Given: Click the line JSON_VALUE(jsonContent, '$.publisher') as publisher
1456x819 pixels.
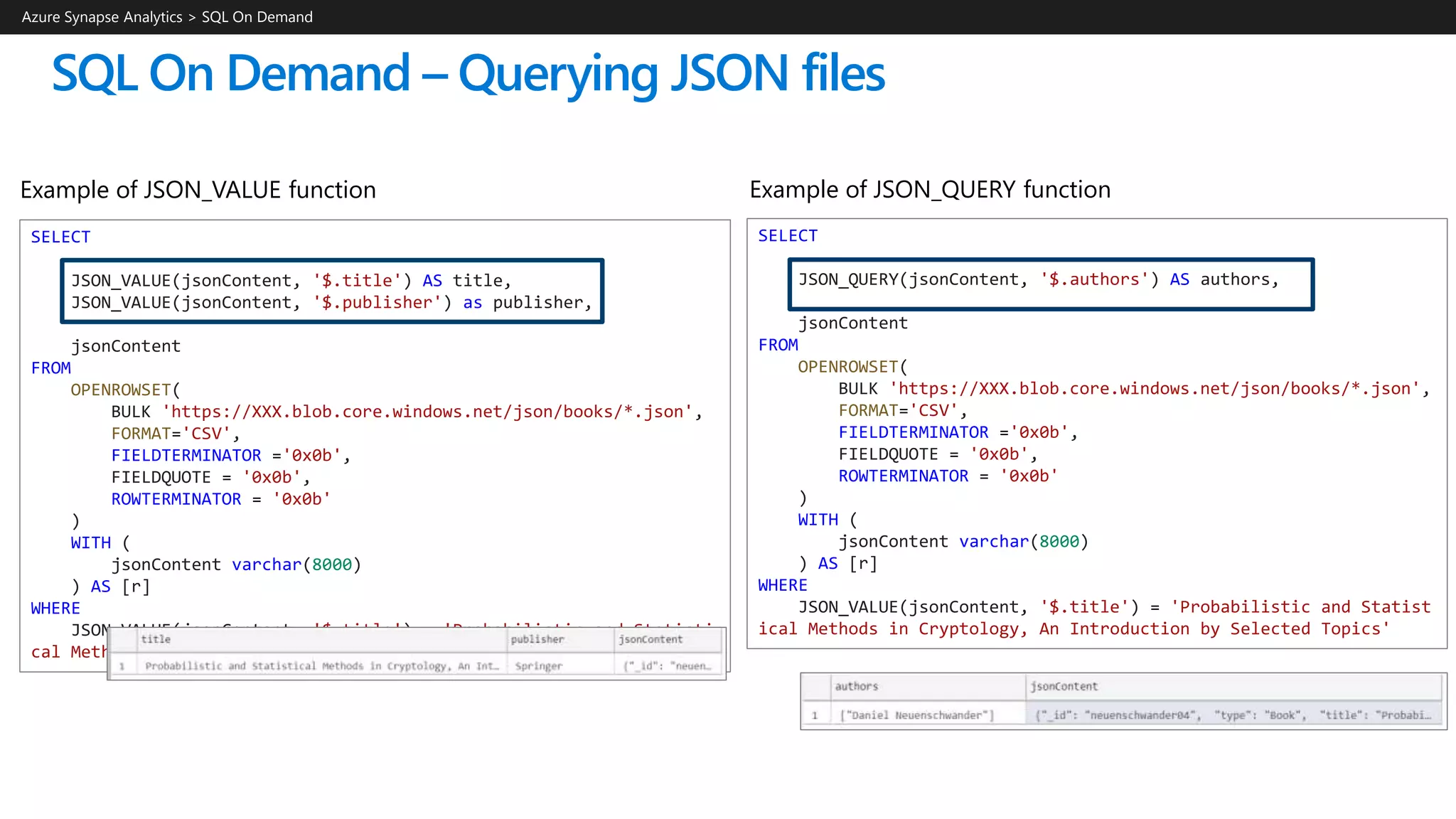Looking at the screenshot, I should click(x=332, y=303).
